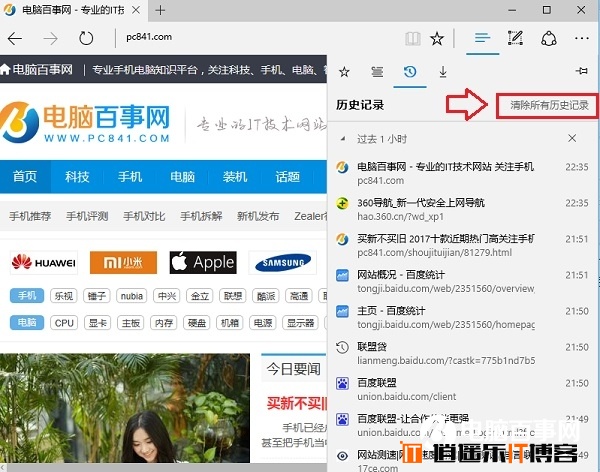Click the Apple brand logo

point(203,263)
